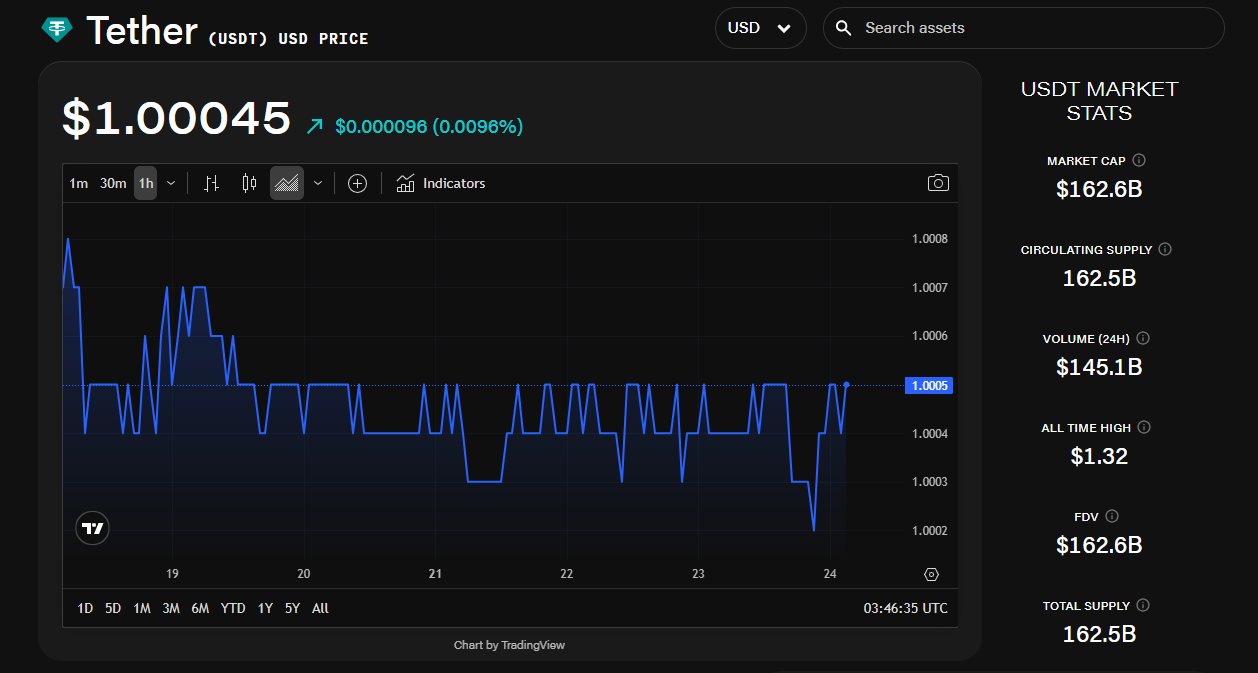Click the Search assets input field
Screen dimensions: 1258x673
click(x=1024, y=28)
